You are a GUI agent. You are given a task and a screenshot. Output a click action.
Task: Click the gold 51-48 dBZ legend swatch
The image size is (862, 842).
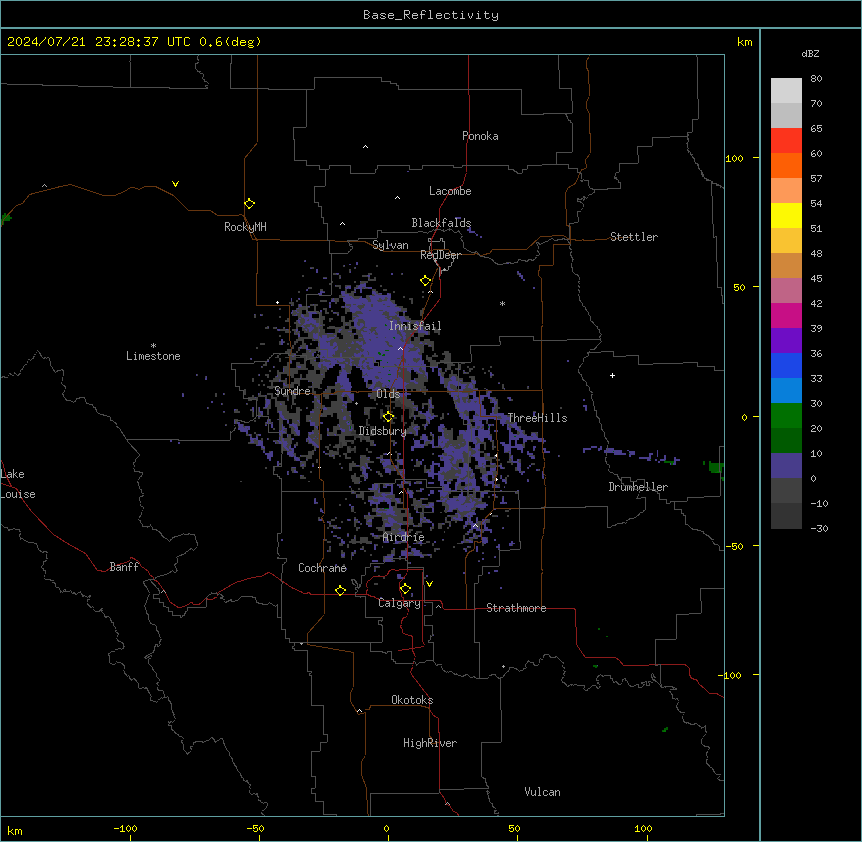coord(786,240)
